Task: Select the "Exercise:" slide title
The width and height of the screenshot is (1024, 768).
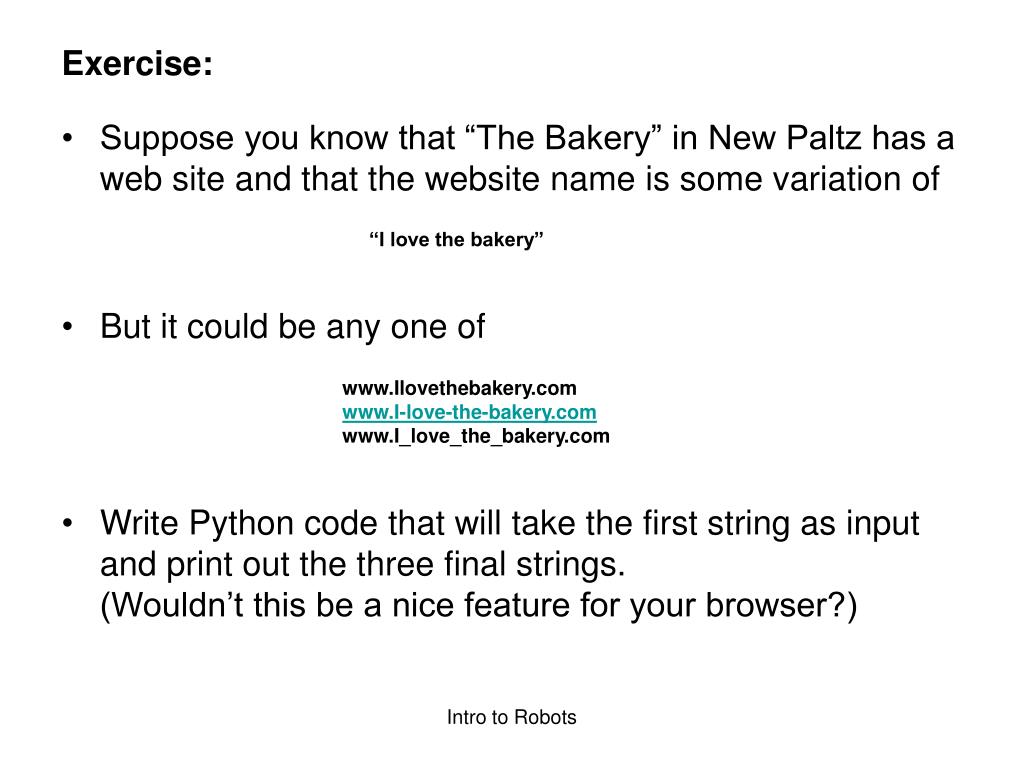Action: (x=138, y=63)
